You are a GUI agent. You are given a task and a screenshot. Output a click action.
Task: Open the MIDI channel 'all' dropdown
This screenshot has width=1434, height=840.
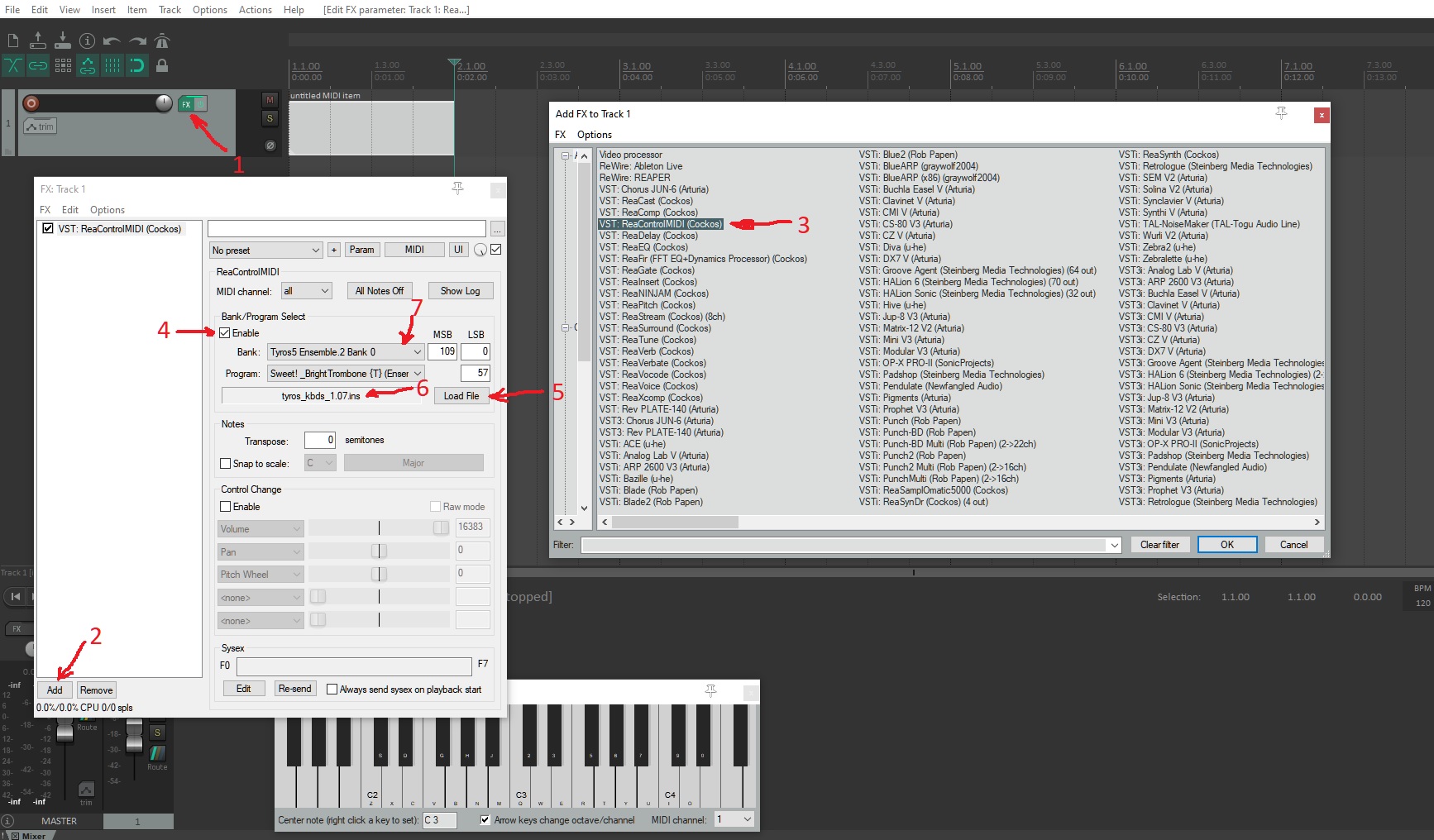[x=306, y=291]
